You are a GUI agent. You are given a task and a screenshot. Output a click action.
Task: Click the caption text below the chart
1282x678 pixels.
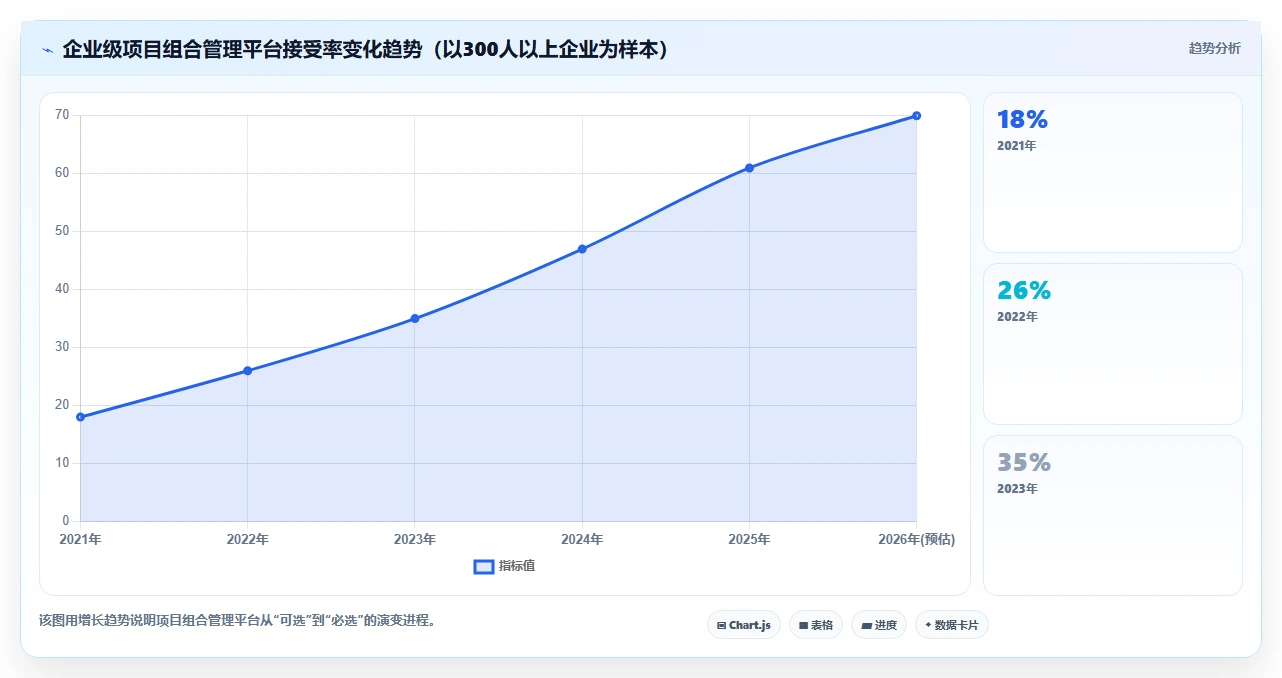click(237, 620)
